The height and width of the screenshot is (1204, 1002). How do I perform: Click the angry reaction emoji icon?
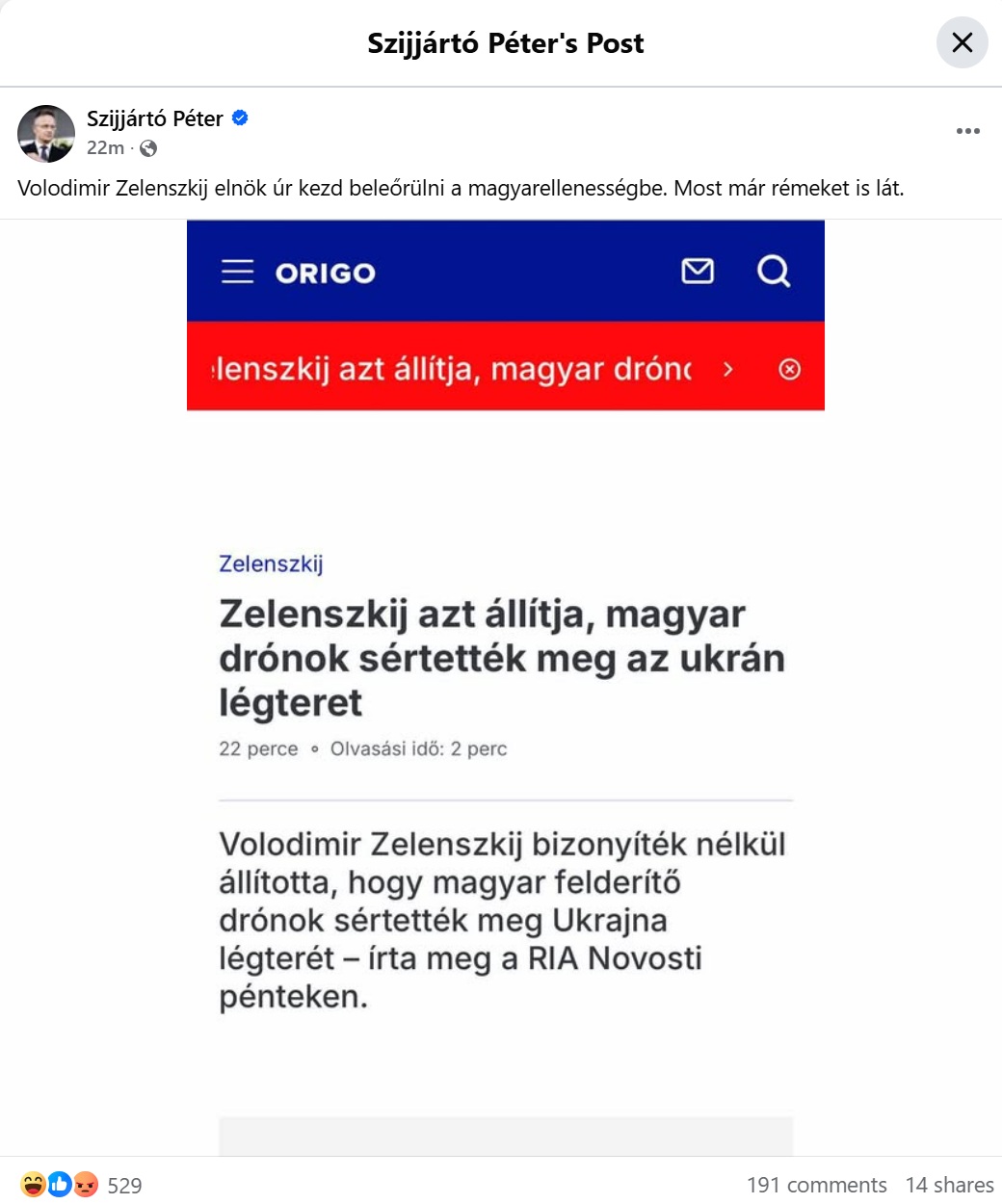[x=87, y=1184]
